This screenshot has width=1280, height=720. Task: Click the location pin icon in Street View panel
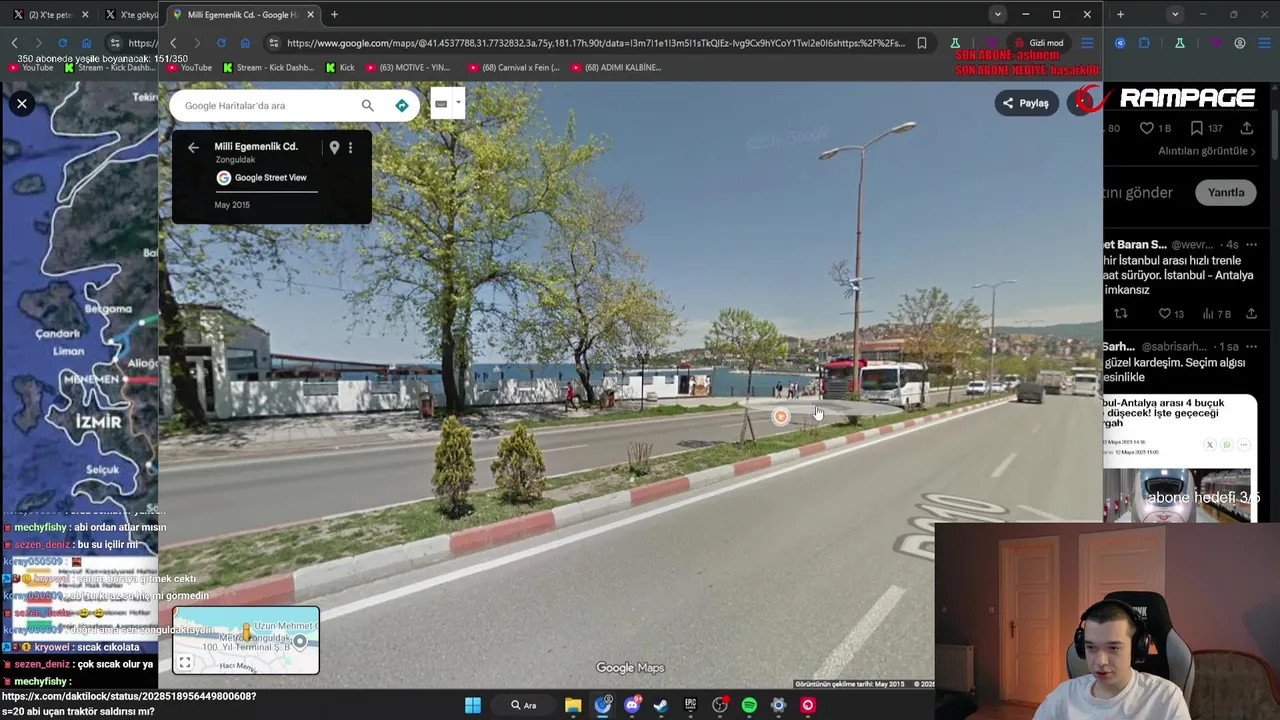coord(334,147)
